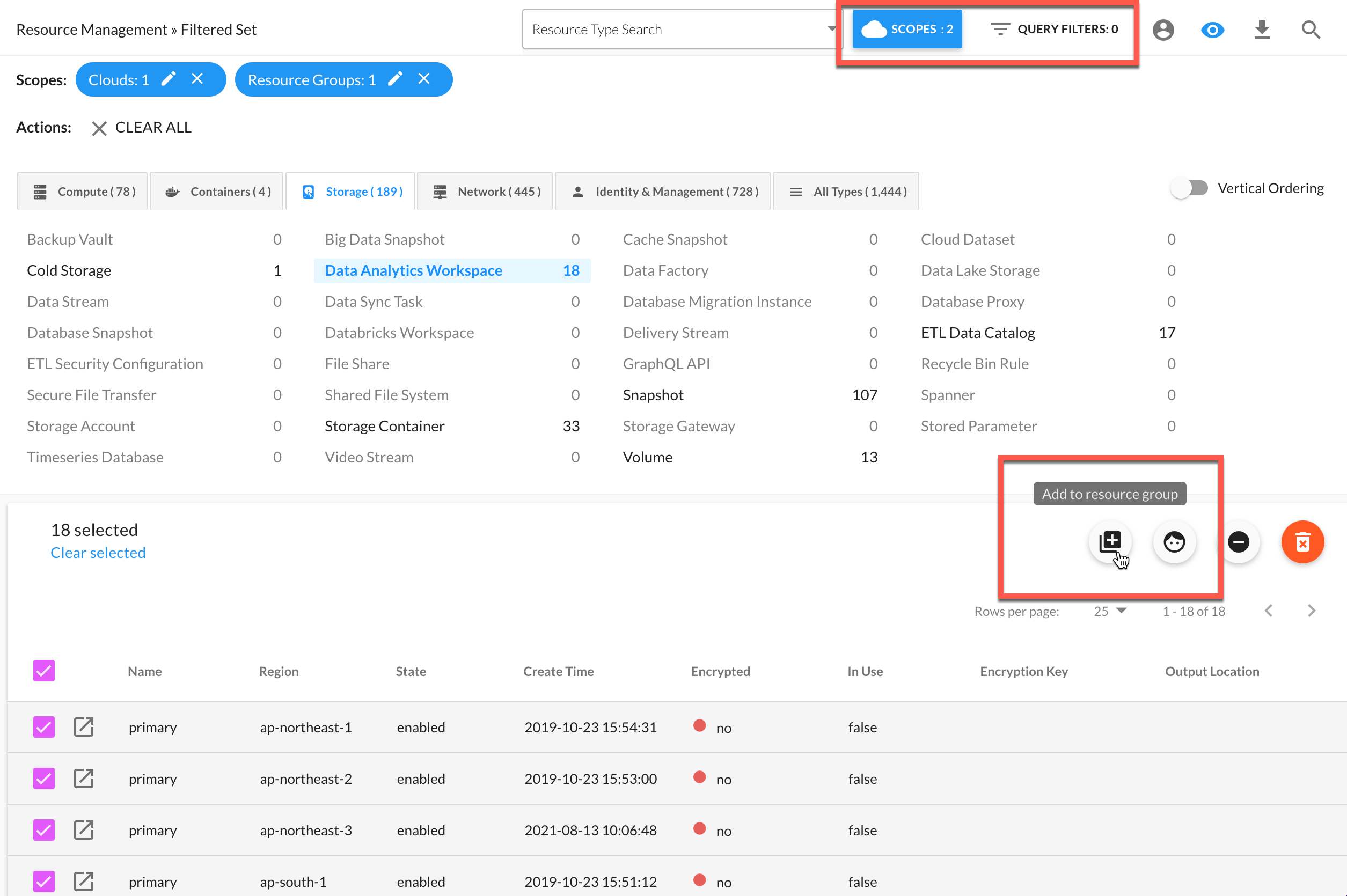1347x896 pixels.
Task: Click the download icon in header
Action: click(x=1262, y=30)
